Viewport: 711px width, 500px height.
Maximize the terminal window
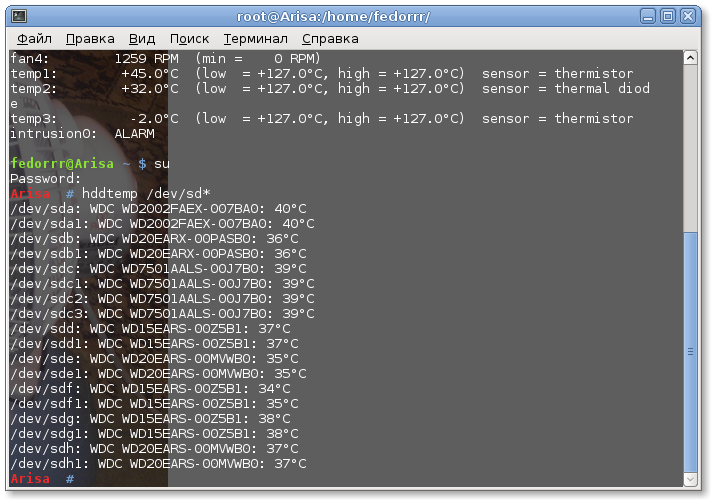pyautogui.click(x=668, y=16)
